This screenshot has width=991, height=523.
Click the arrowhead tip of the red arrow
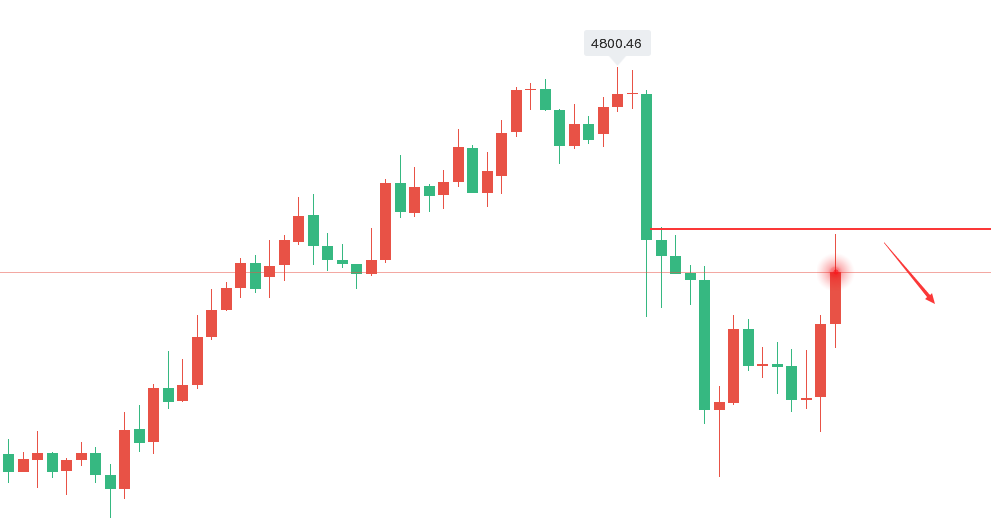pyautogui.click(x=933, y=301)
